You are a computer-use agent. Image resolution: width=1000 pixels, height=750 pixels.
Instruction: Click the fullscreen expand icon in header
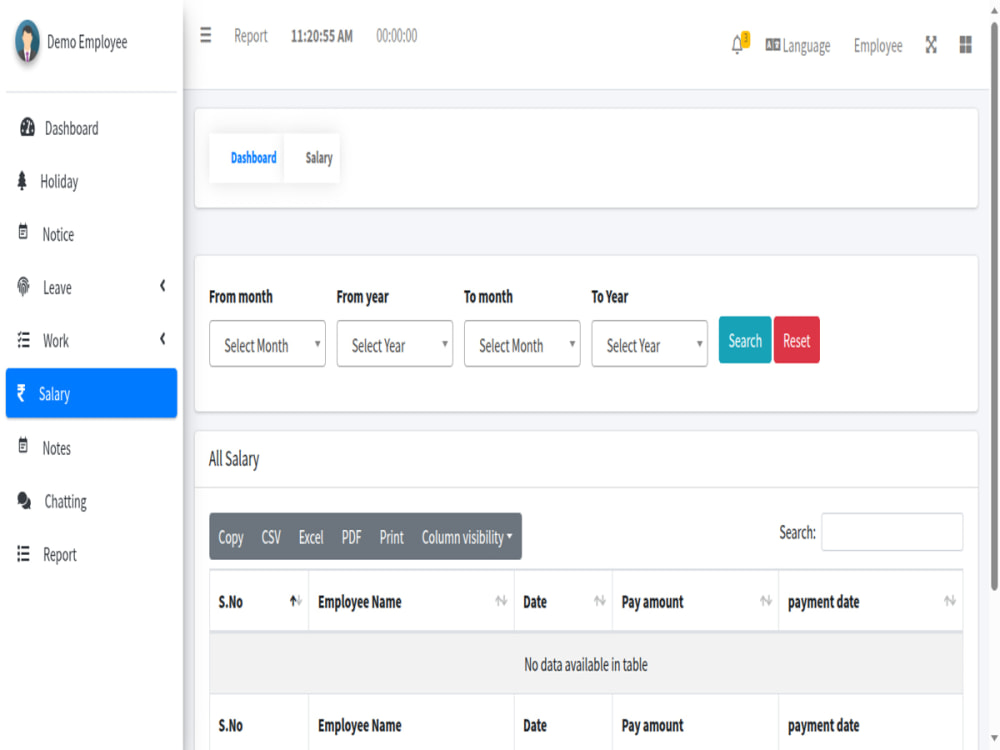[x=931, y=45]
